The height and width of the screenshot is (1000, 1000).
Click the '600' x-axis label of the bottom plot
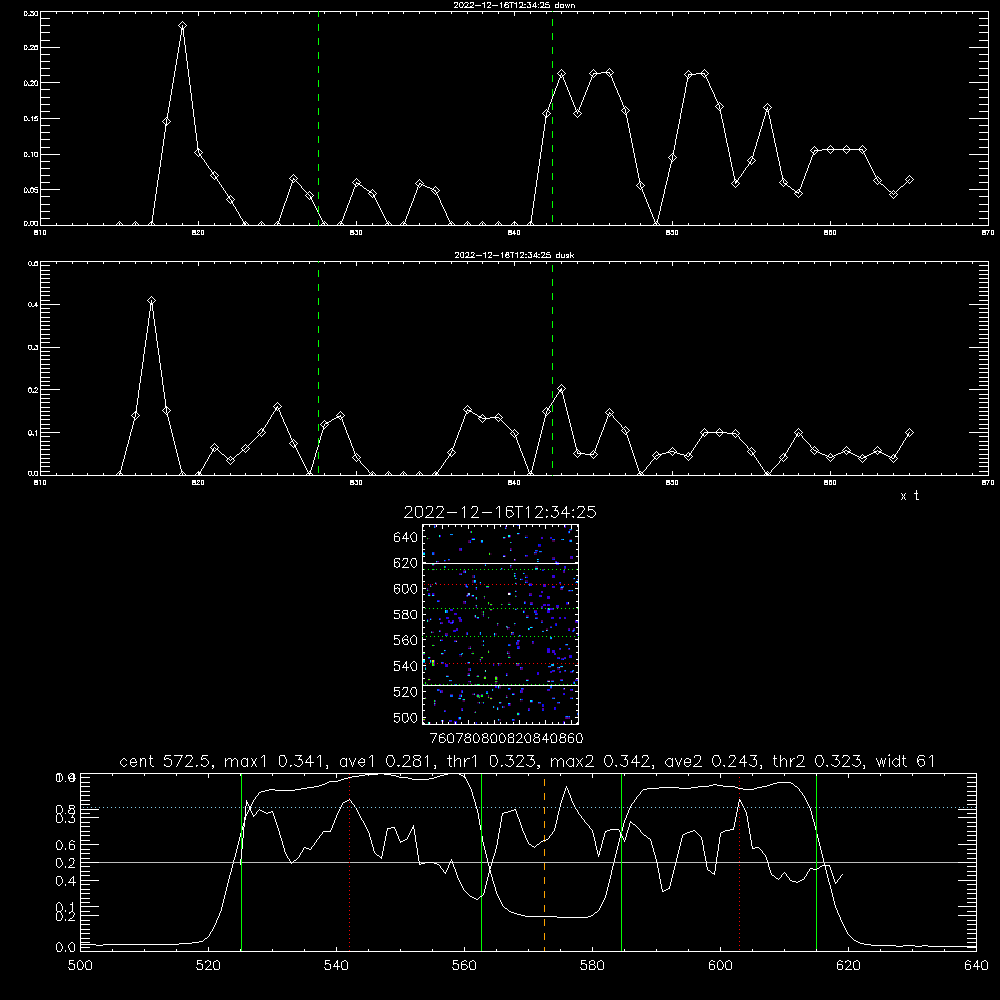pos(720,966)
